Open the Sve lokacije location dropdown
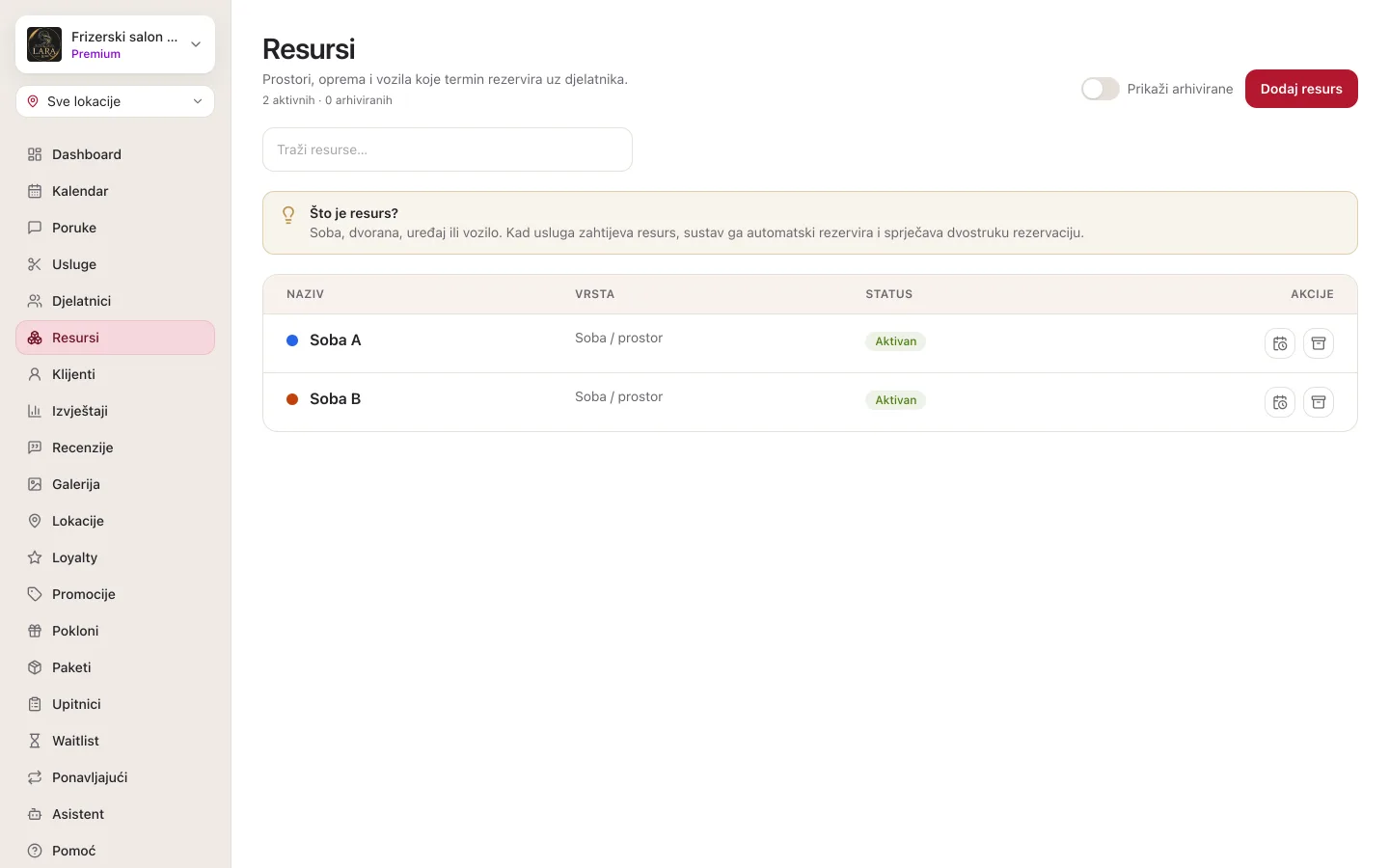Screen dimensions: 1389x868 tap(115, 101)
